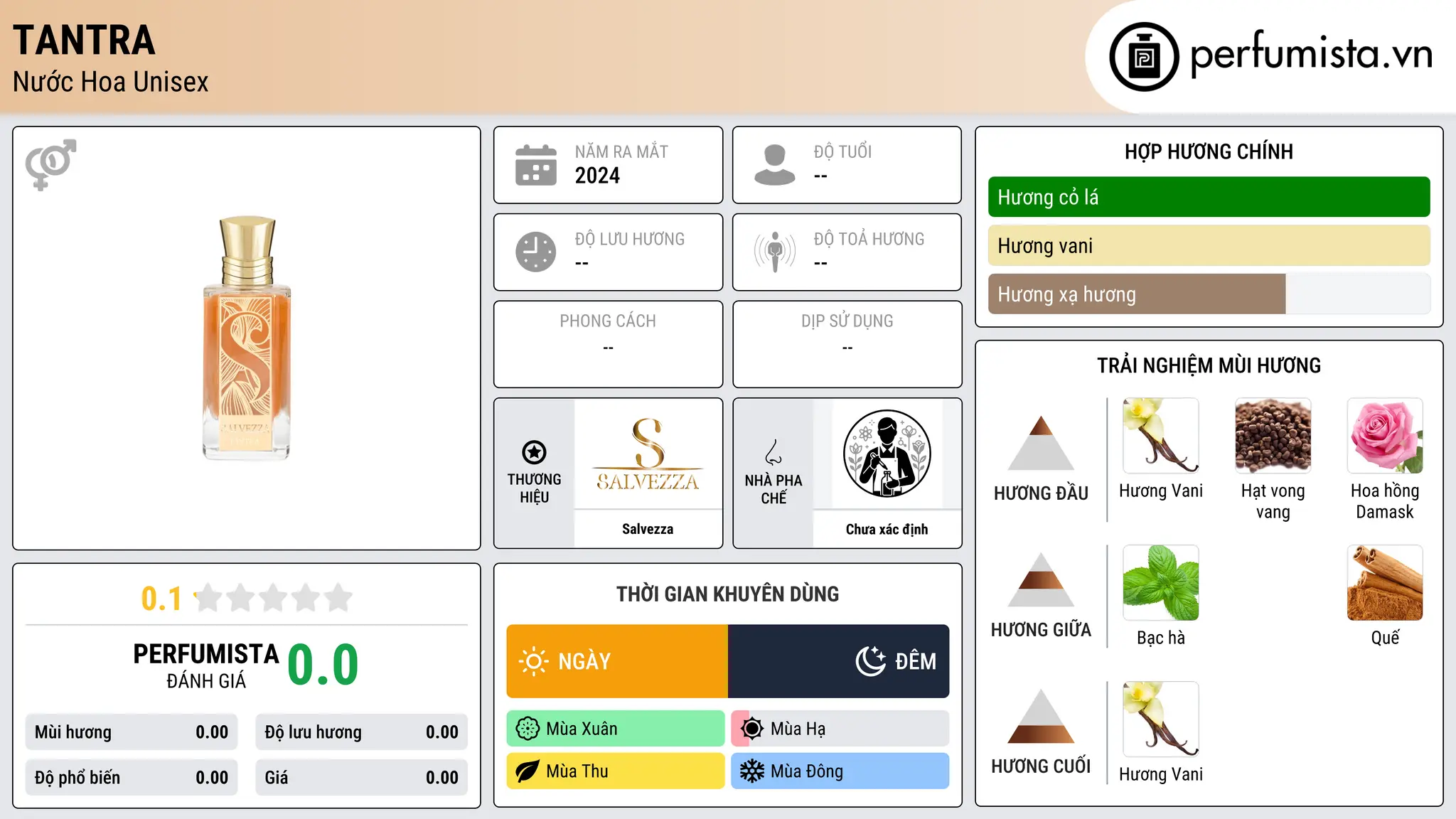Click the Perfumista Đánh Giá 0.0 score

pyautogui.click(x=323, y=665)
